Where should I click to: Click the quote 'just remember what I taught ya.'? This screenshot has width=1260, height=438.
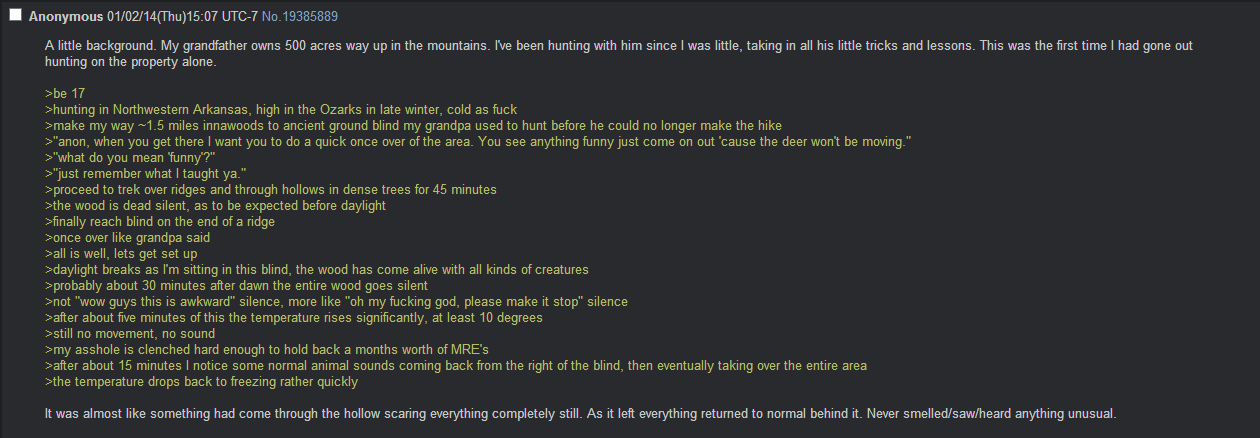pos(146,173)
